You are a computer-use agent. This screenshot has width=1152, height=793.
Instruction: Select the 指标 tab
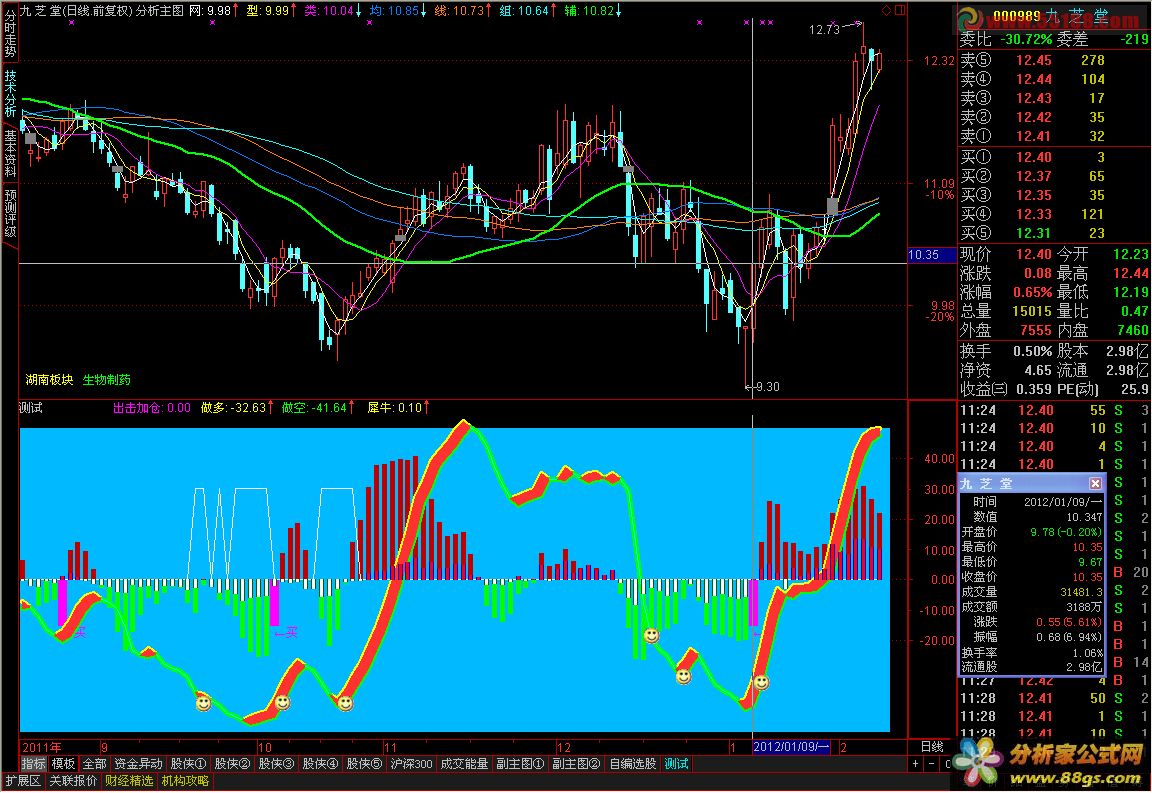pyautogui.click(x=33, y=764)
